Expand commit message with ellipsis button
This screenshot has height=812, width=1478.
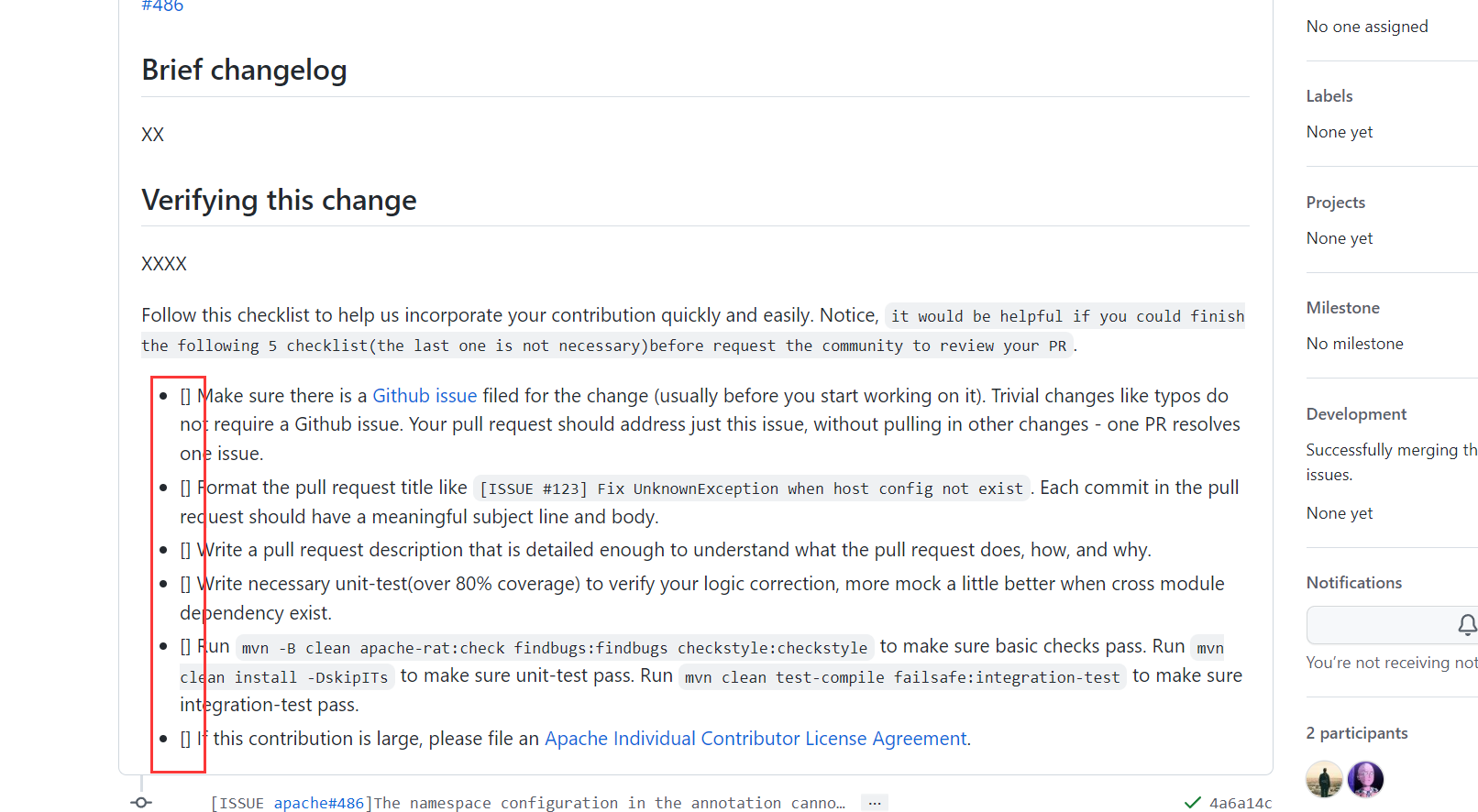[875, 803]
